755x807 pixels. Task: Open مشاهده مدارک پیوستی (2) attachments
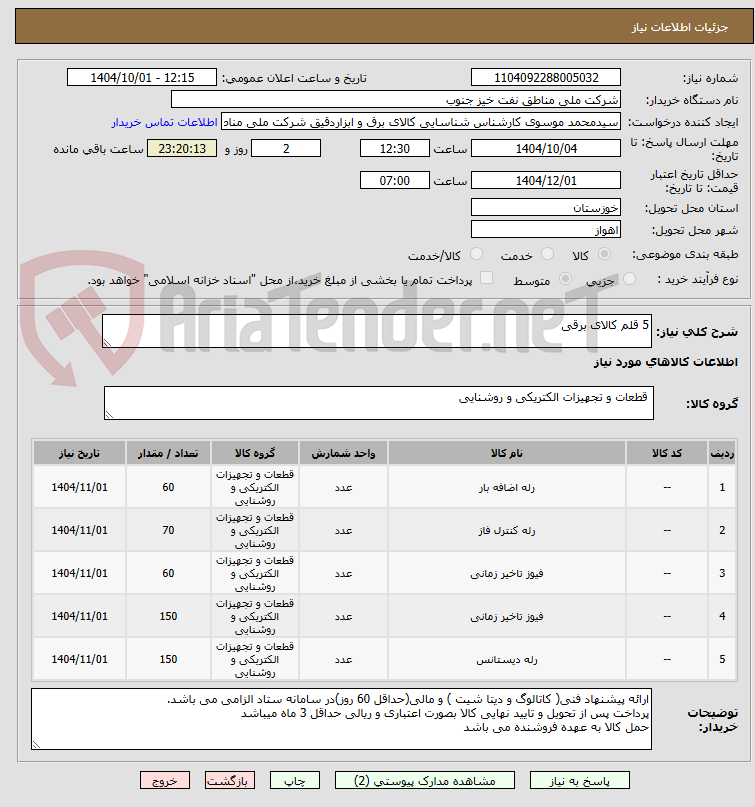coord(425,780)
